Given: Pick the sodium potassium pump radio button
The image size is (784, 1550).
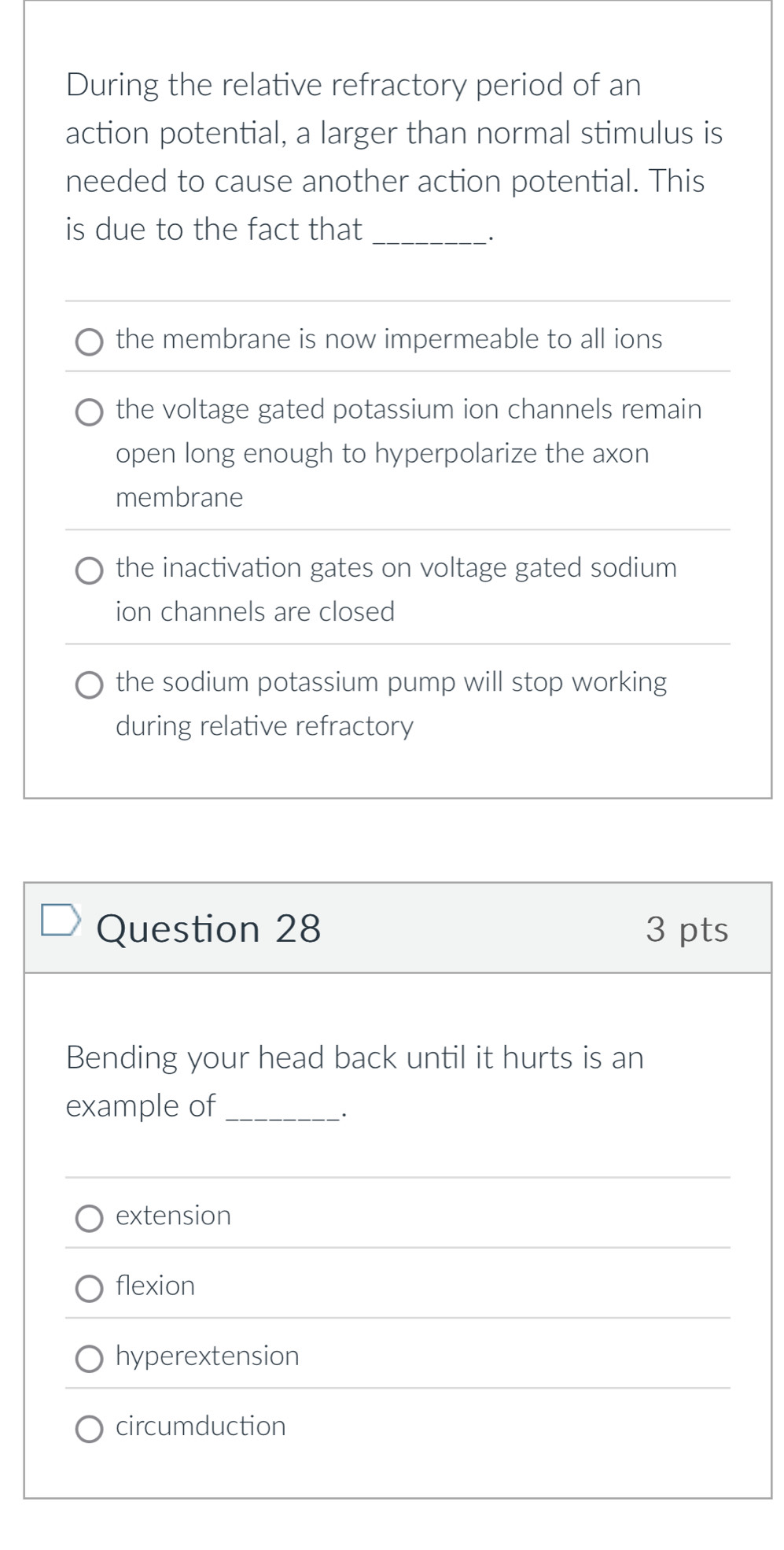Looking at the screenshot, I should pos(90,685).
